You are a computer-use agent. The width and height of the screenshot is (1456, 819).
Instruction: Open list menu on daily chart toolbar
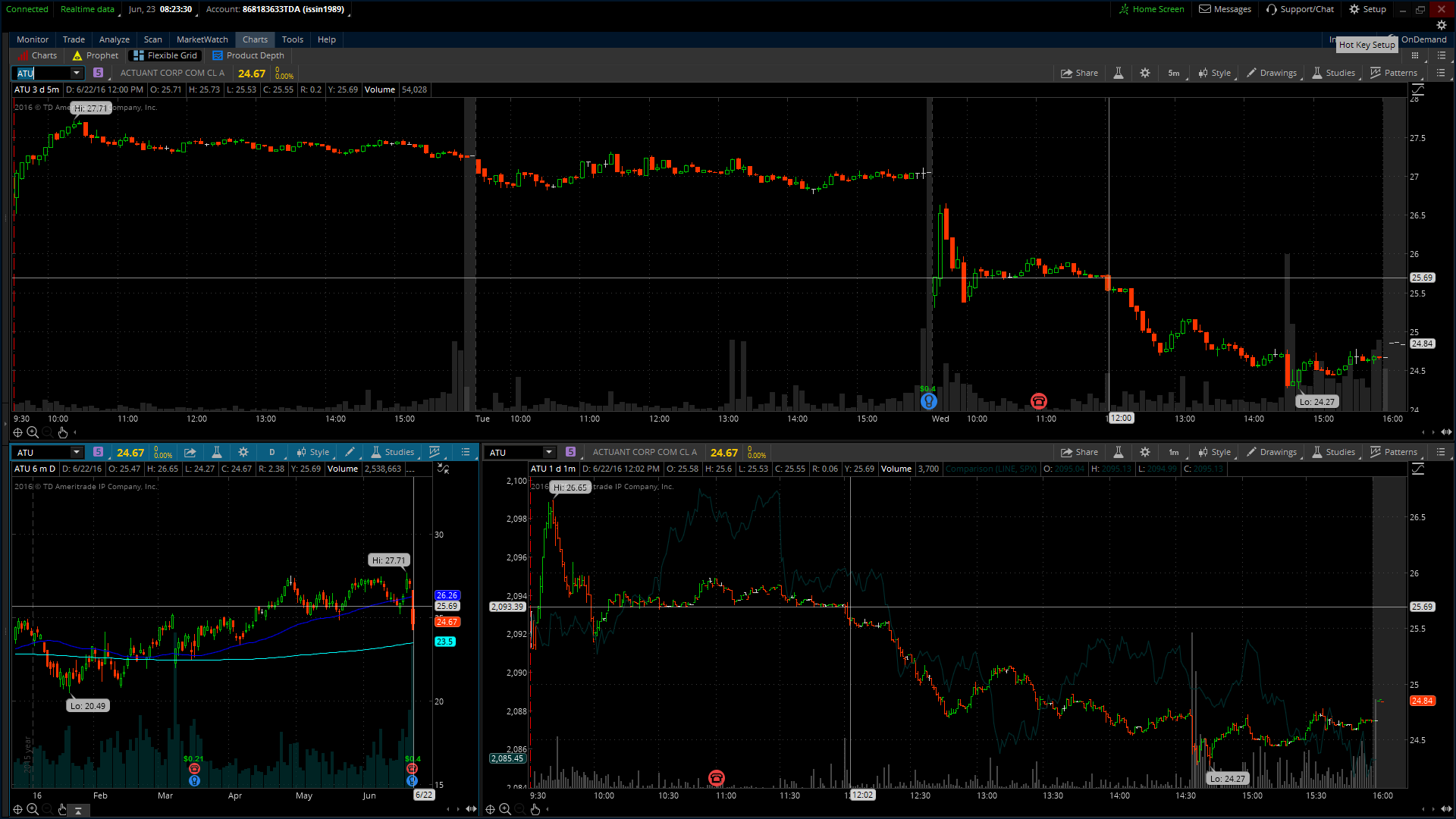point(466,452)
